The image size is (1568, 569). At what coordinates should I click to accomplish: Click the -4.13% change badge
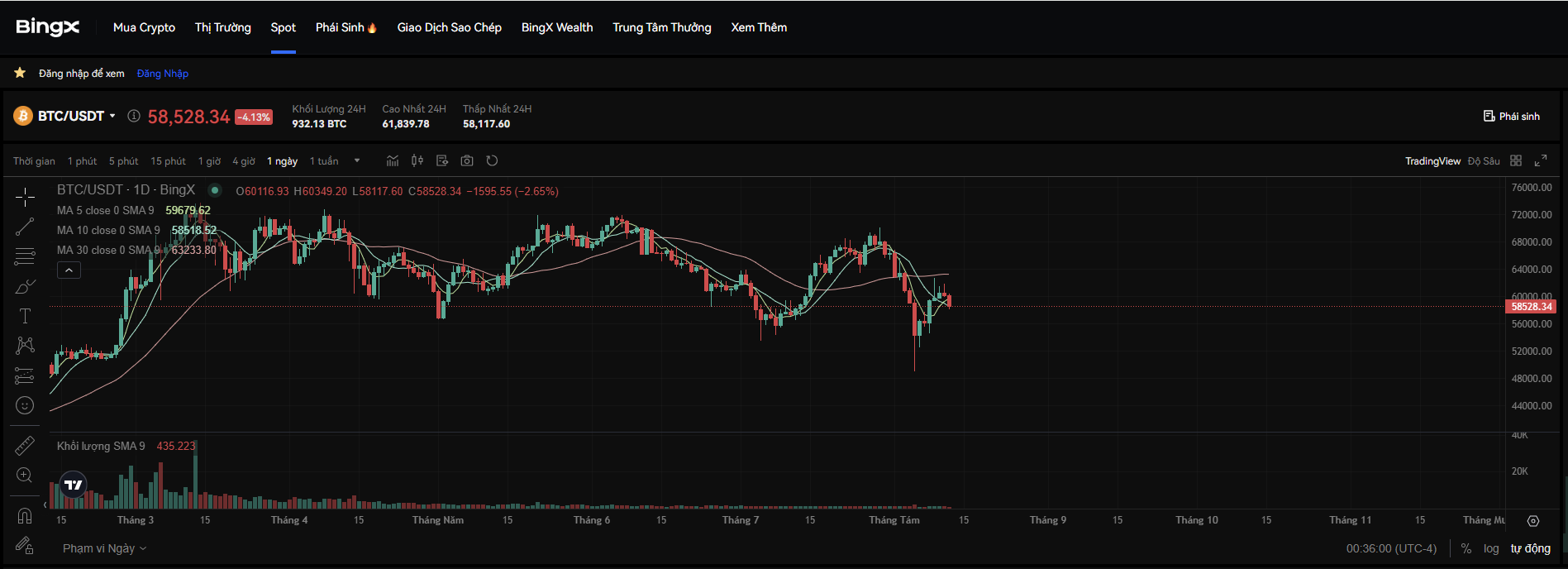(x=254, y=117)
